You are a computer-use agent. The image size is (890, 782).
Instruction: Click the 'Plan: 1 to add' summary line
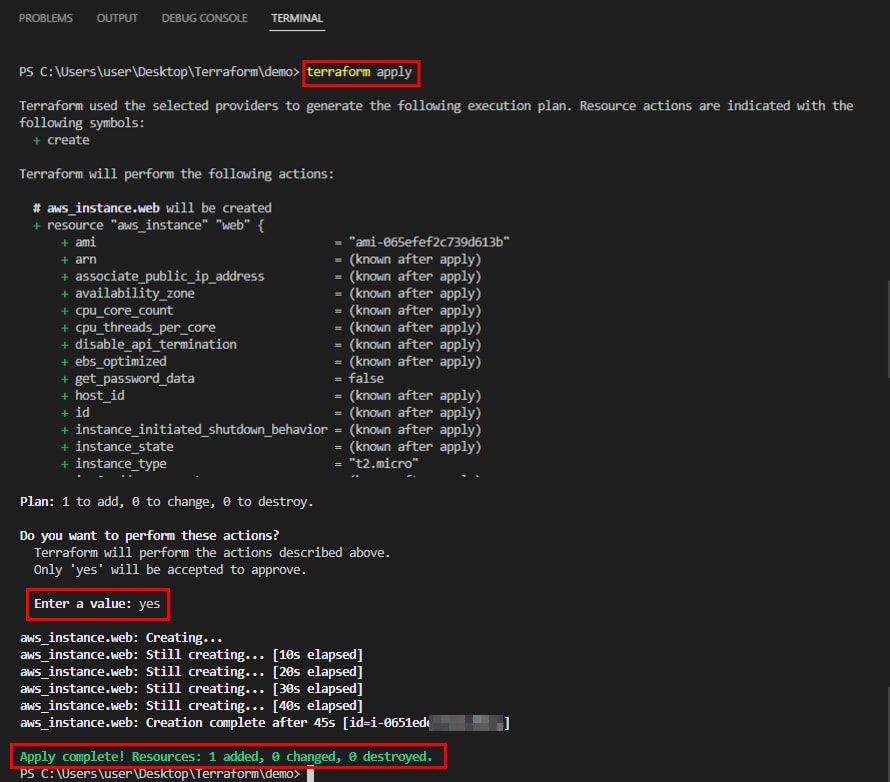coord(166,501)
